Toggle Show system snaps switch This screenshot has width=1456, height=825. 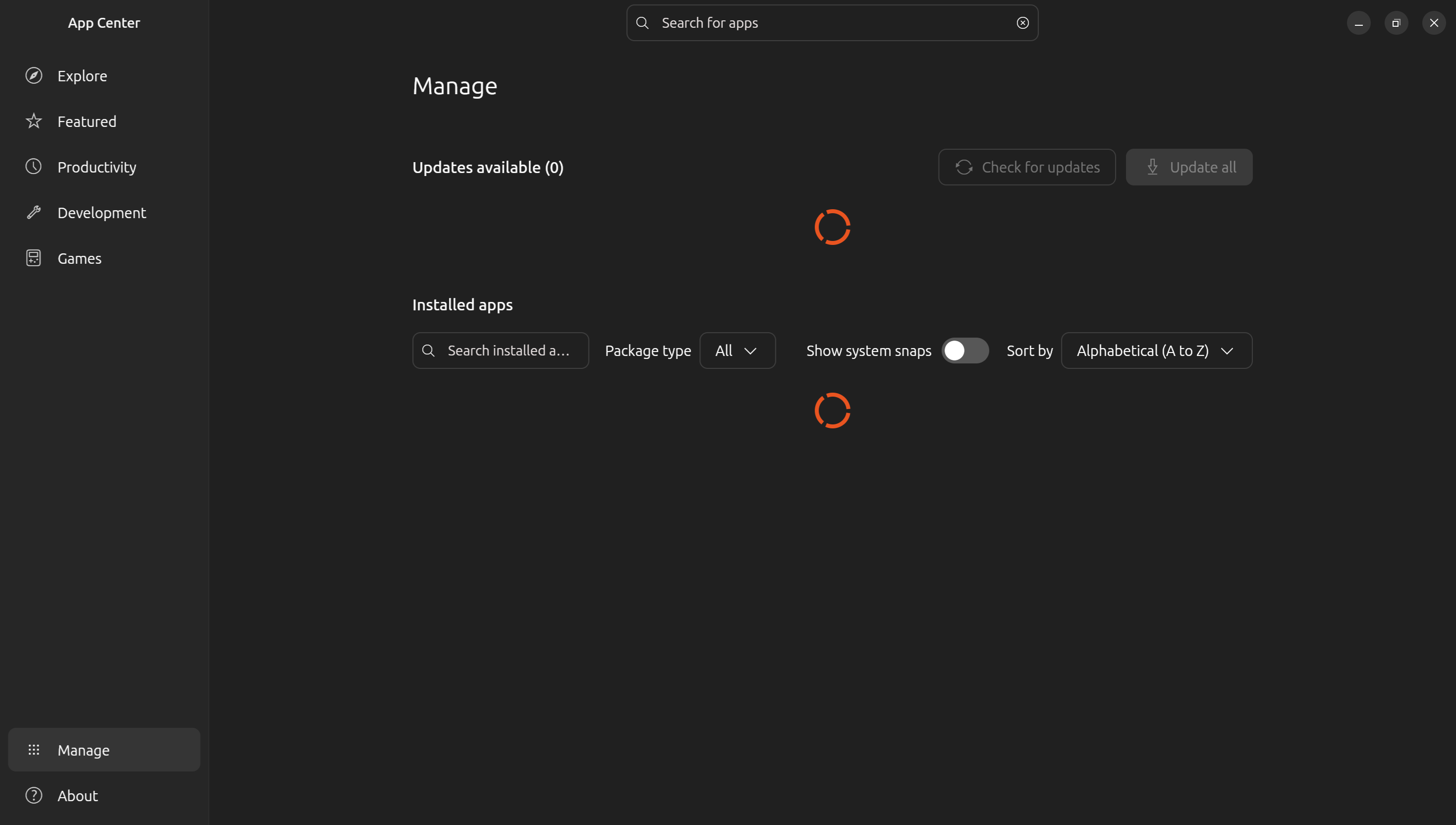[x=965, y=350]
